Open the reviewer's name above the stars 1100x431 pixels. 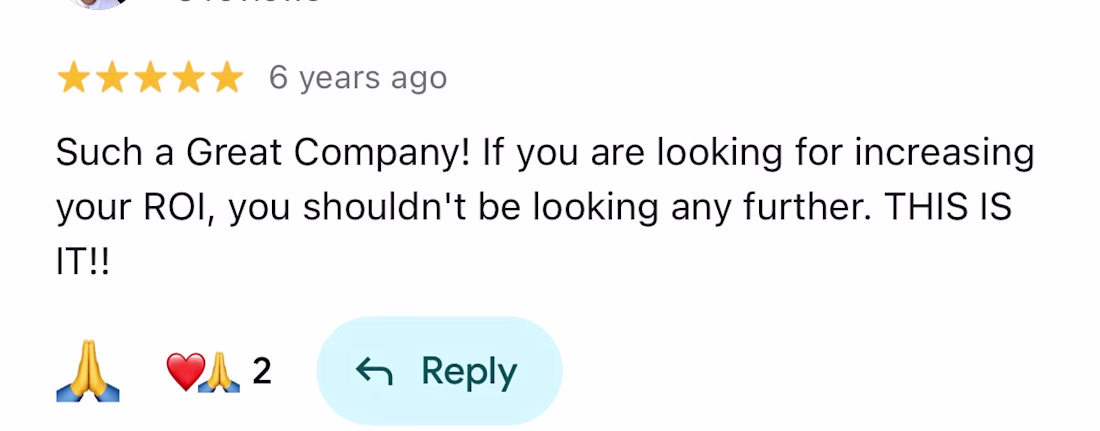click(x=250, y=3)
